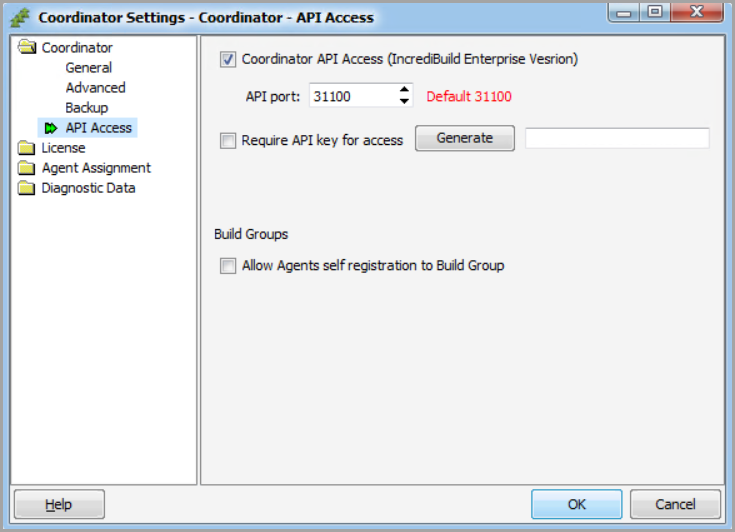
Task: Click the License folder icon
Action: 26,148
